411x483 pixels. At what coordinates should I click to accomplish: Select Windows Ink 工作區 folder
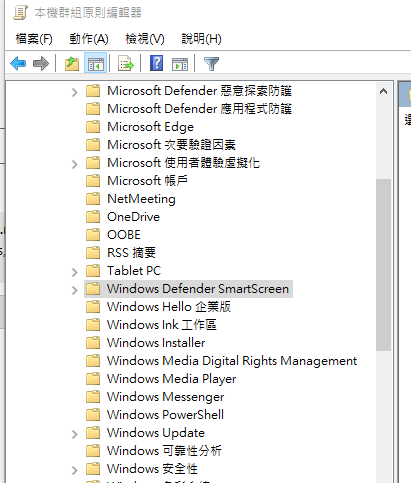162,325
